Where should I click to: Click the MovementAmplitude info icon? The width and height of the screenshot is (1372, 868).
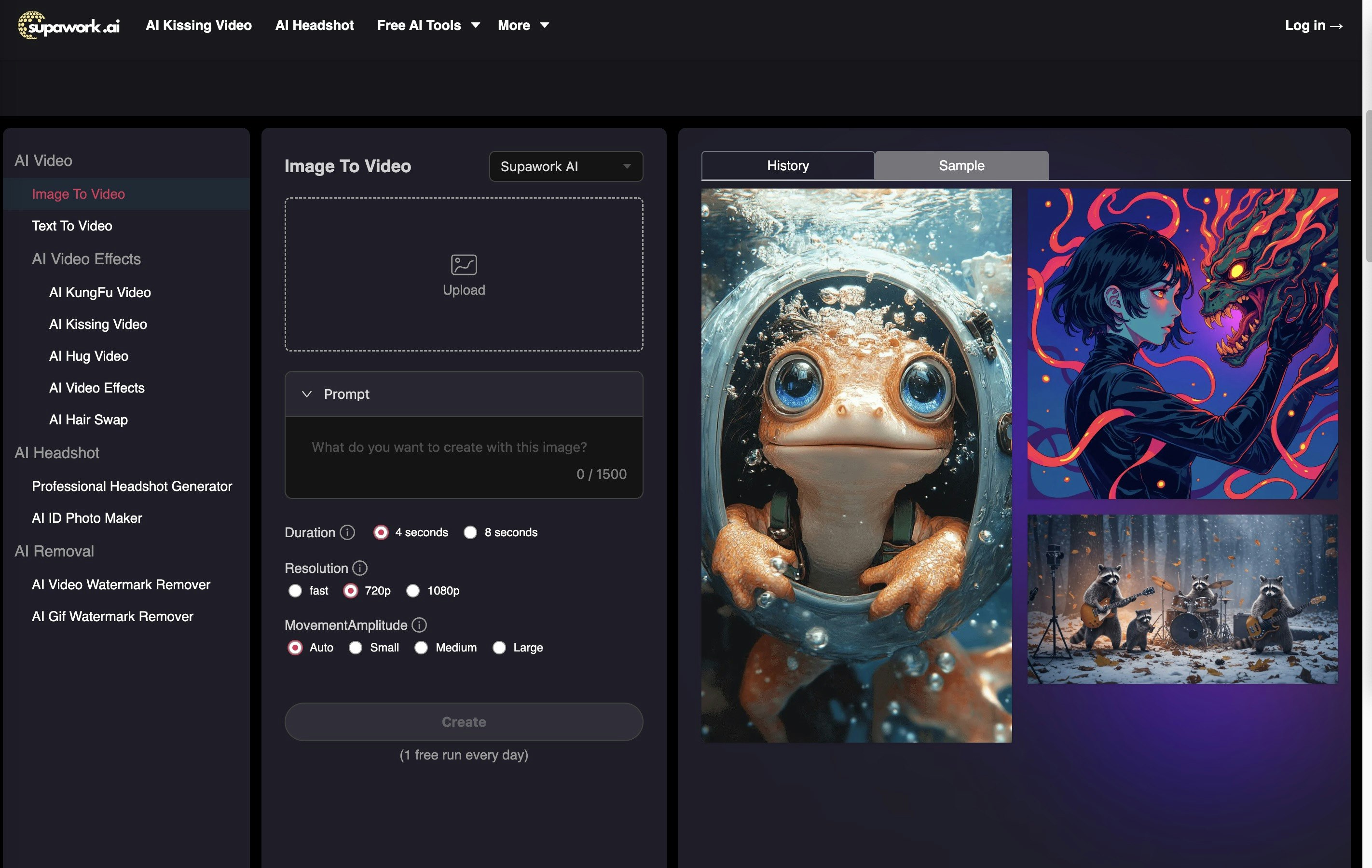coord(419,625)
